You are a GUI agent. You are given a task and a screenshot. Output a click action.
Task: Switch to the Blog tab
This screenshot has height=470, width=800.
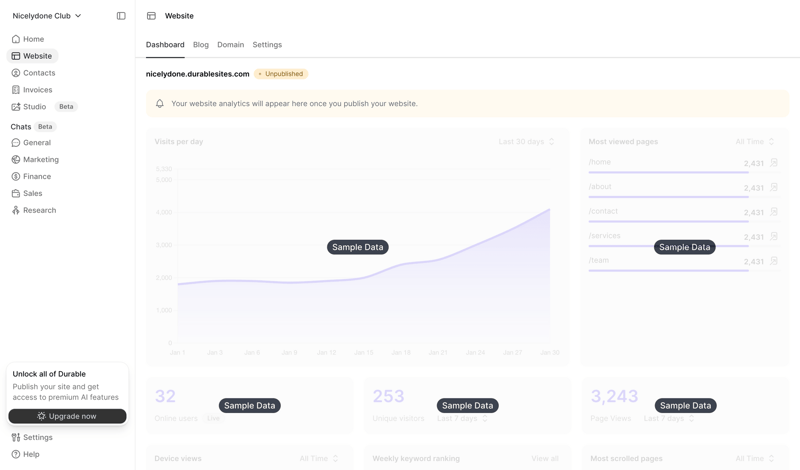[201, 45]
